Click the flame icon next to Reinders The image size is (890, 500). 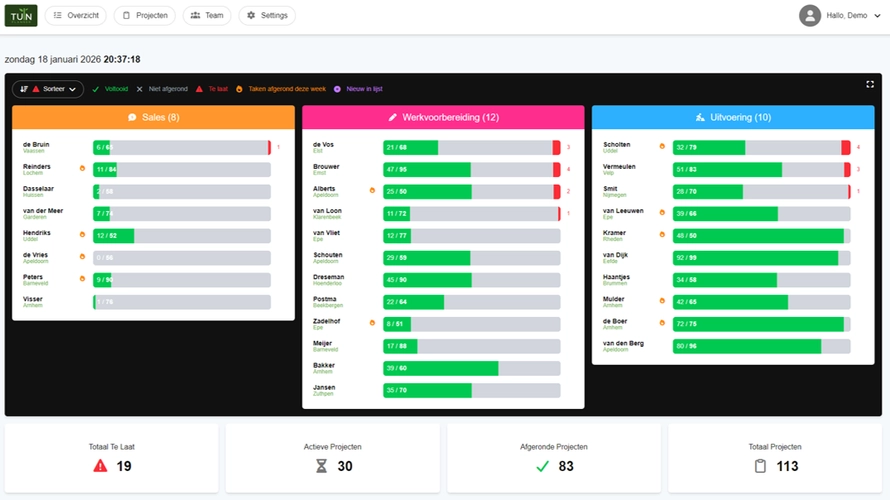click(81, 168)
